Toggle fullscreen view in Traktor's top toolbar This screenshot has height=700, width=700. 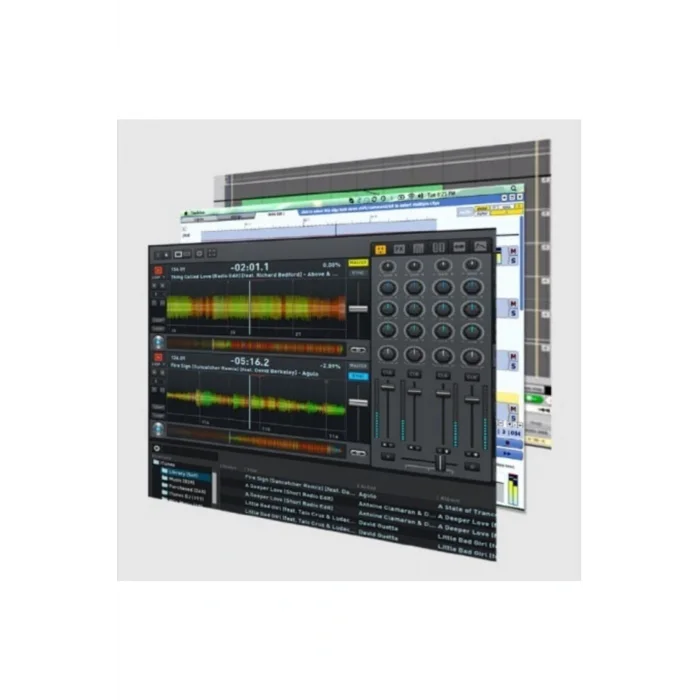coord(212,253)
